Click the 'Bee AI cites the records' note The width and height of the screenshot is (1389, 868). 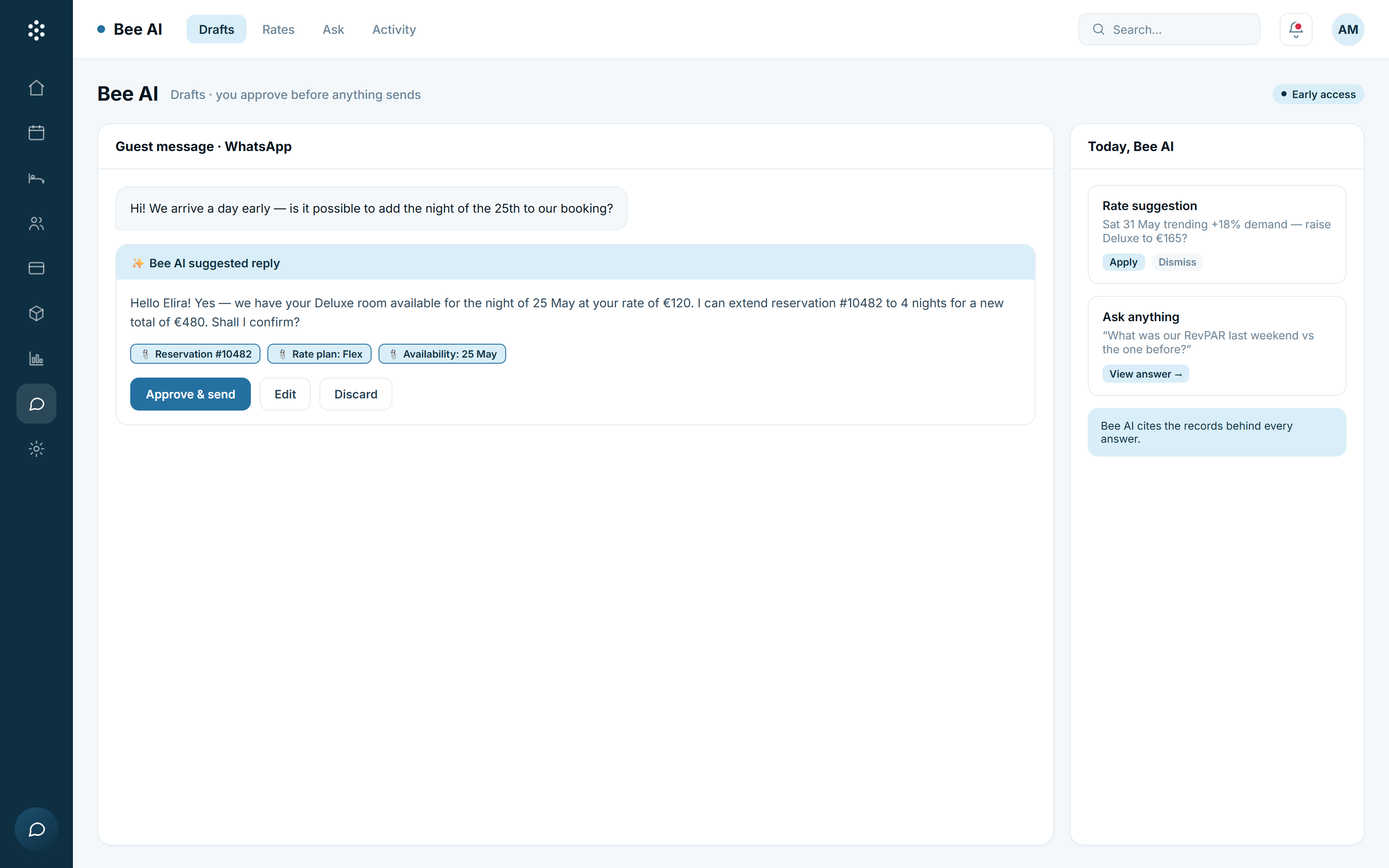tap(1217, 432)
